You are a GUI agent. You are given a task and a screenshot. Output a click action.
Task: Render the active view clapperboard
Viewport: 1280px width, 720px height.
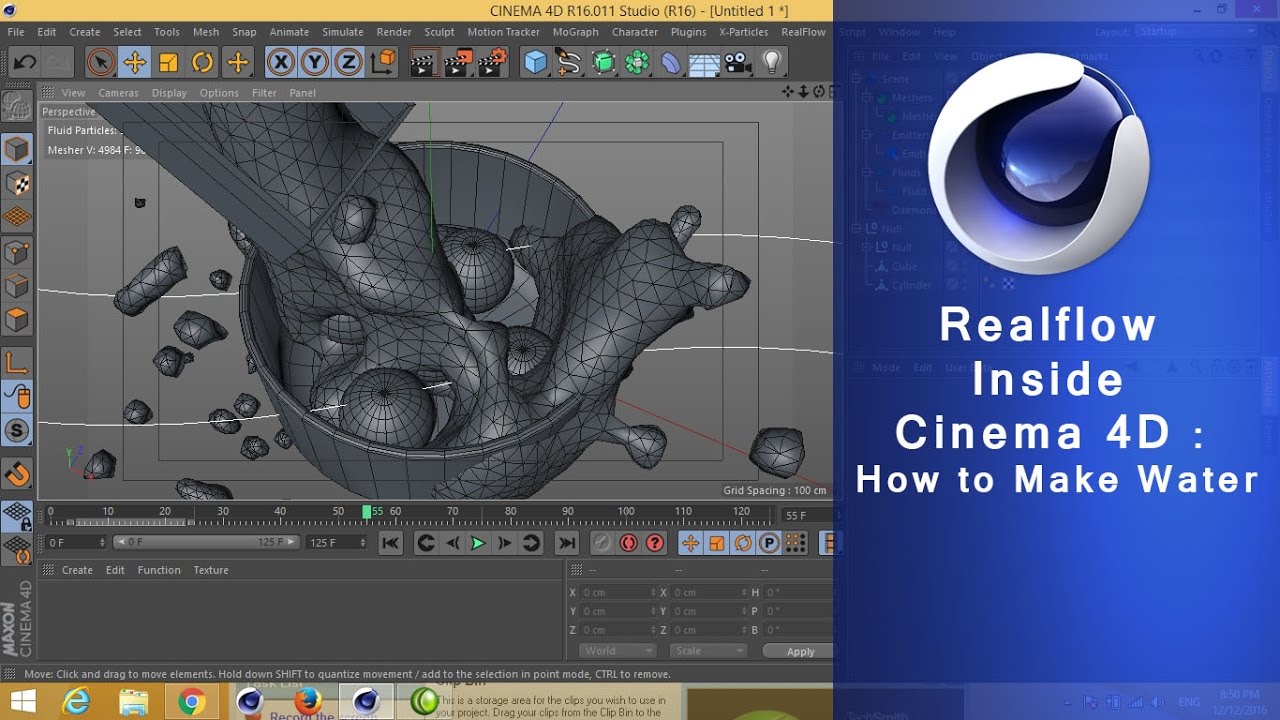click(x=424, y=63)
